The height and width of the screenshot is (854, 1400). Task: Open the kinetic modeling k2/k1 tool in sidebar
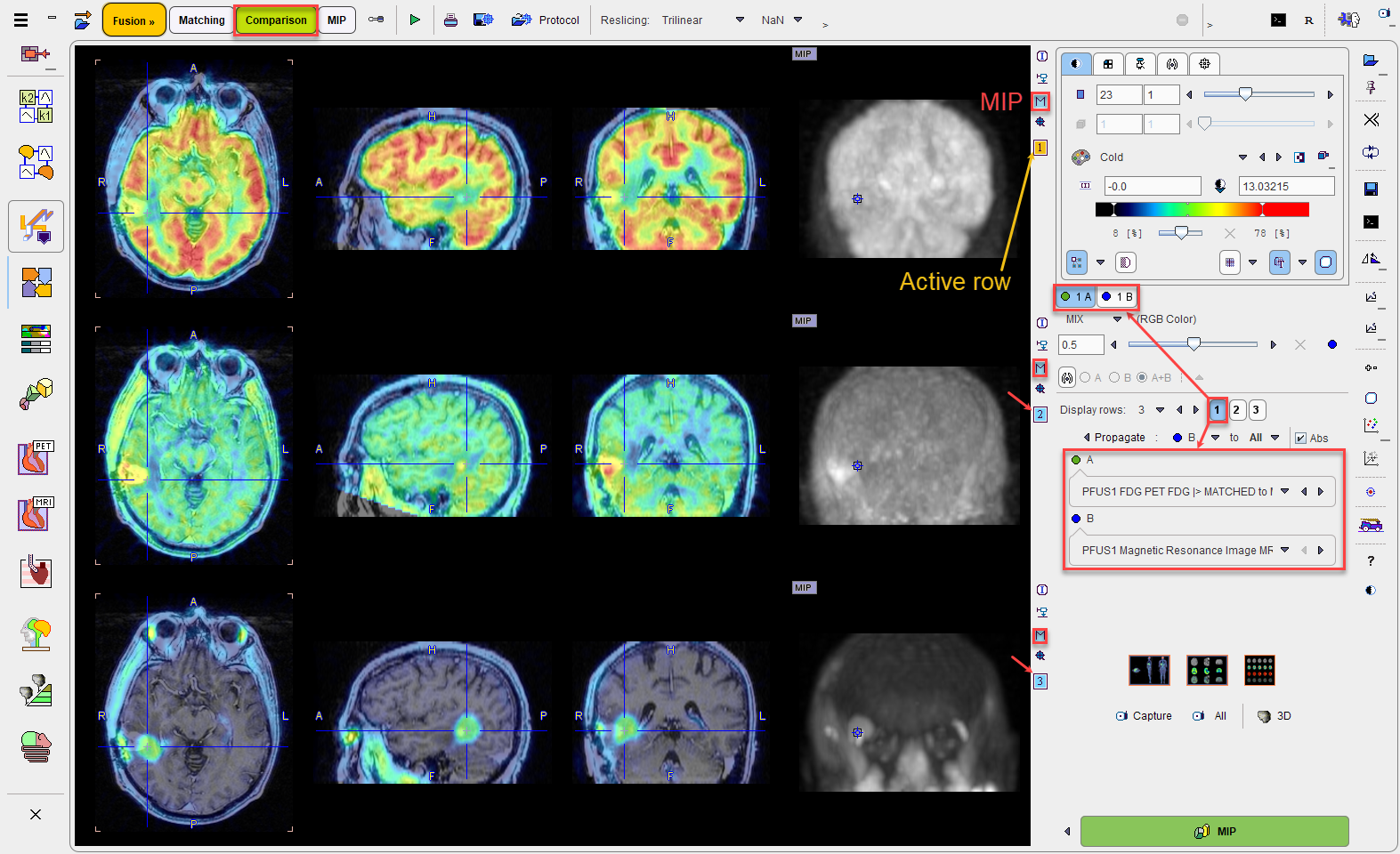coord(36,106)
